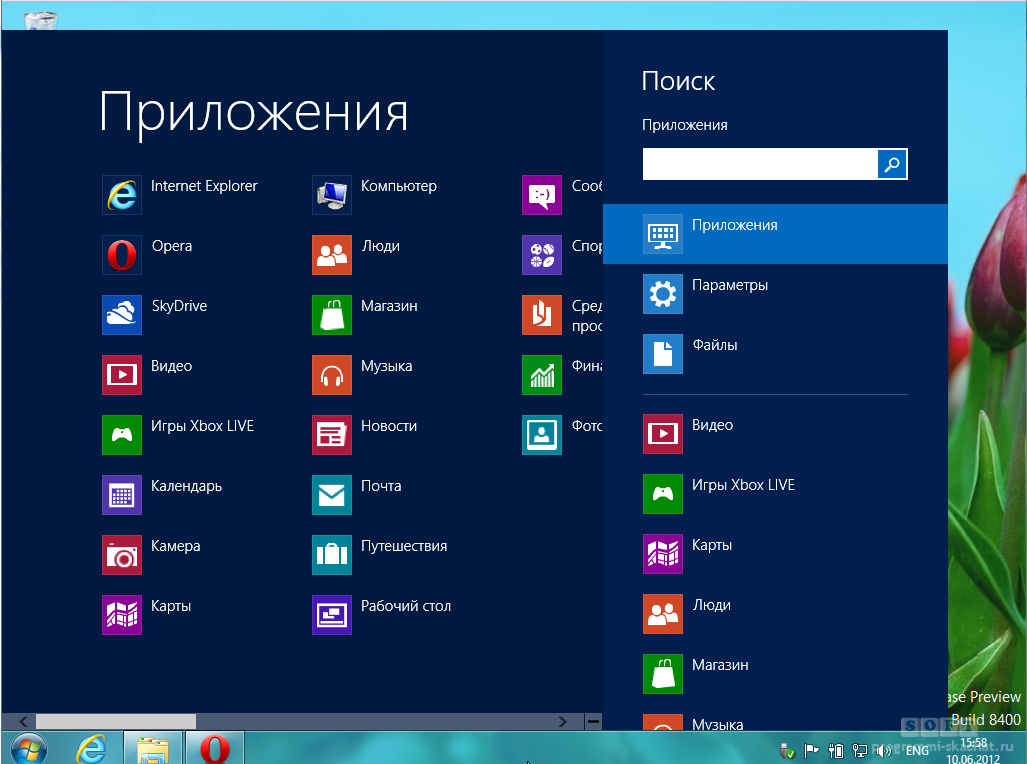Launch Игры Xbox LIVE in the apps list
The height and width of the screenshot is (764, 1027).
coord(122,434)
